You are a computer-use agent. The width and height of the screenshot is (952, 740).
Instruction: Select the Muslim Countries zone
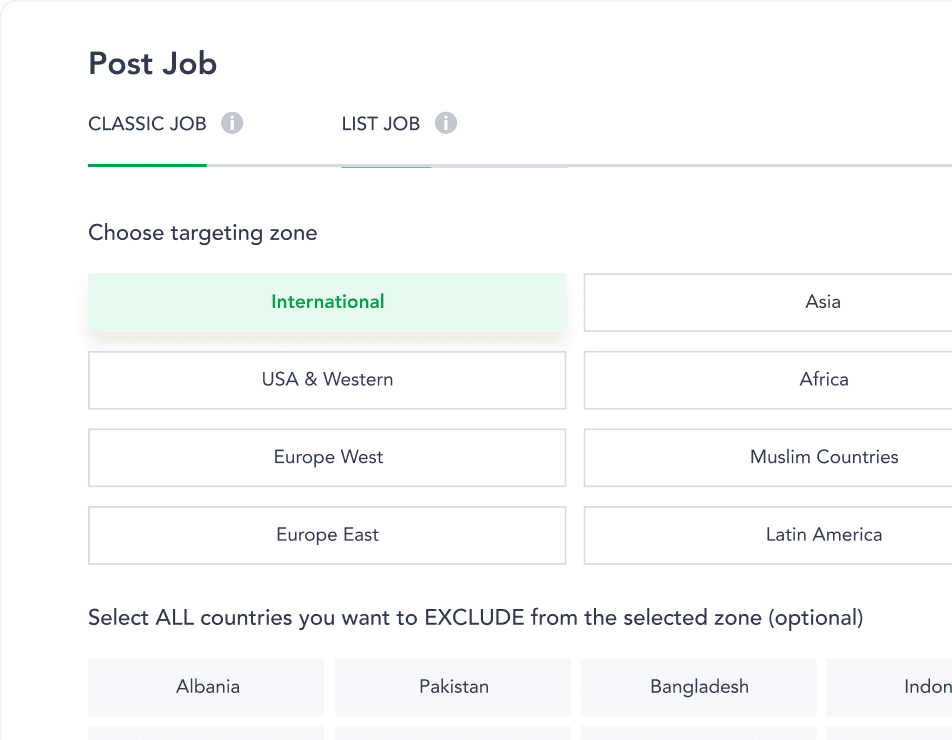[x=823, y=457]
